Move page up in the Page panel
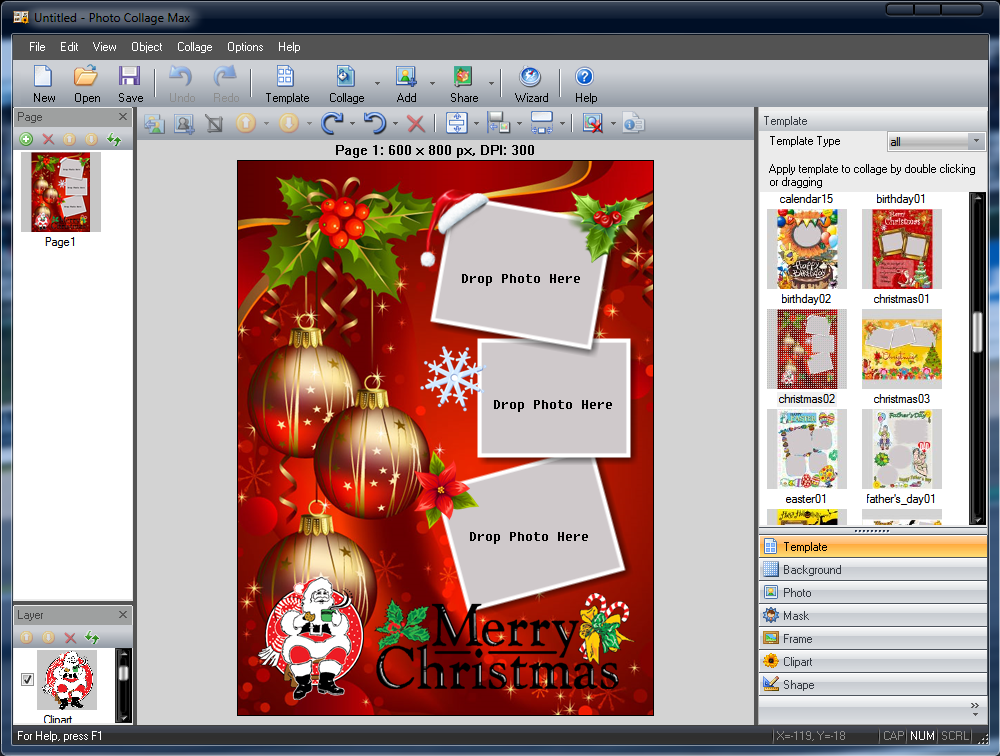1000x756 pixels. pos(70,139)
